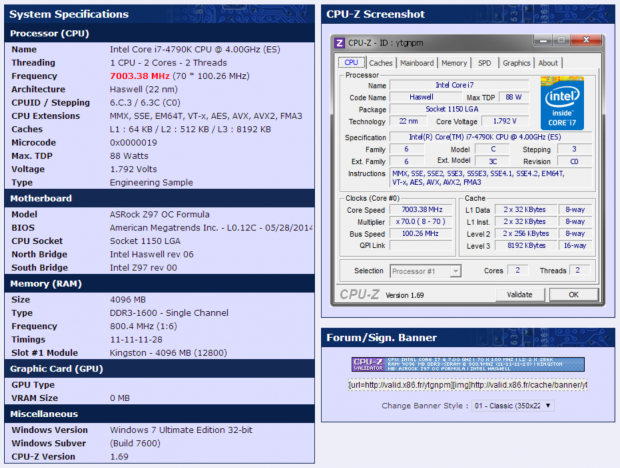The image size is (620, 468).
Task: Click the Specification field in CPU-Z
Action: coord(490,137)
